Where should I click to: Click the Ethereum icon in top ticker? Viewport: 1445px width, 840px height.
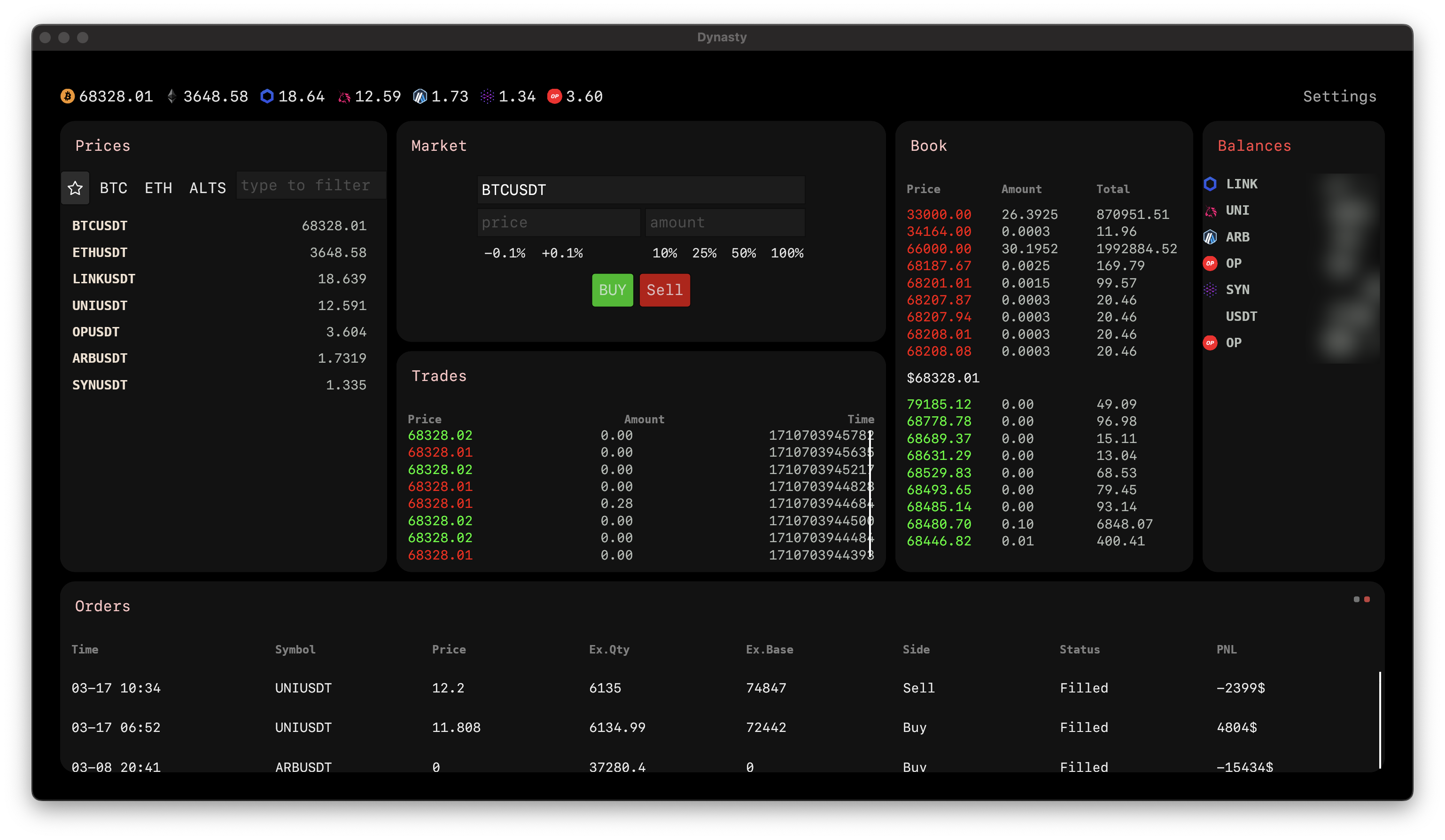[171, 96]
